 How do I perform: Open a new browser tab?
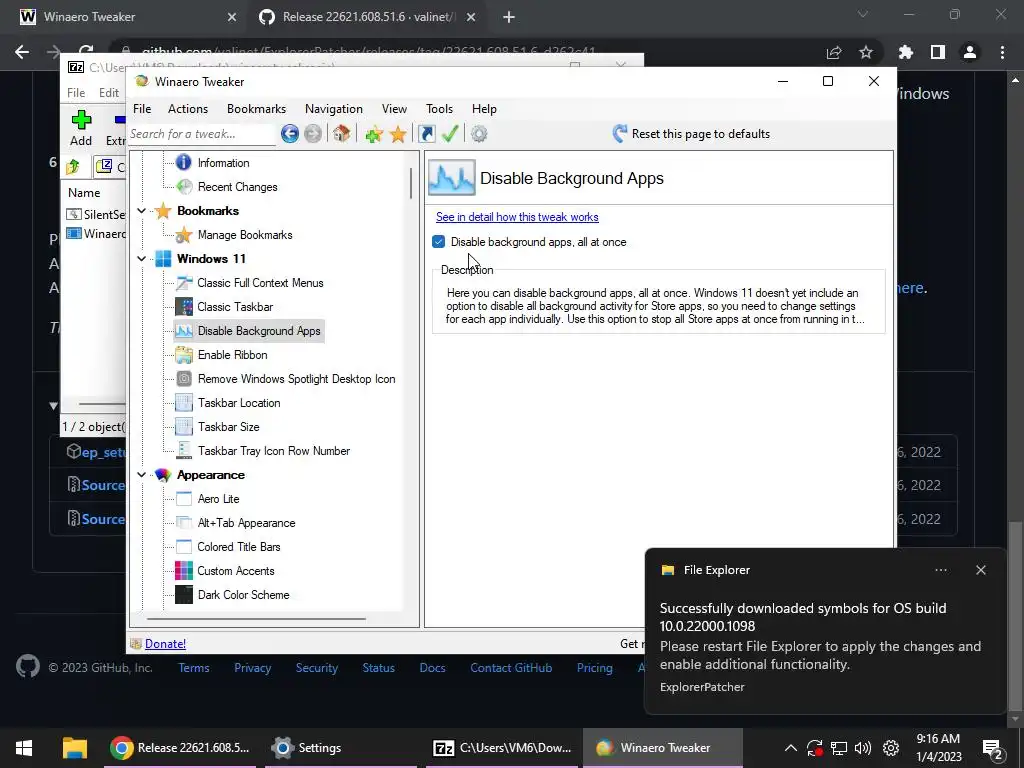coord(509,18)
